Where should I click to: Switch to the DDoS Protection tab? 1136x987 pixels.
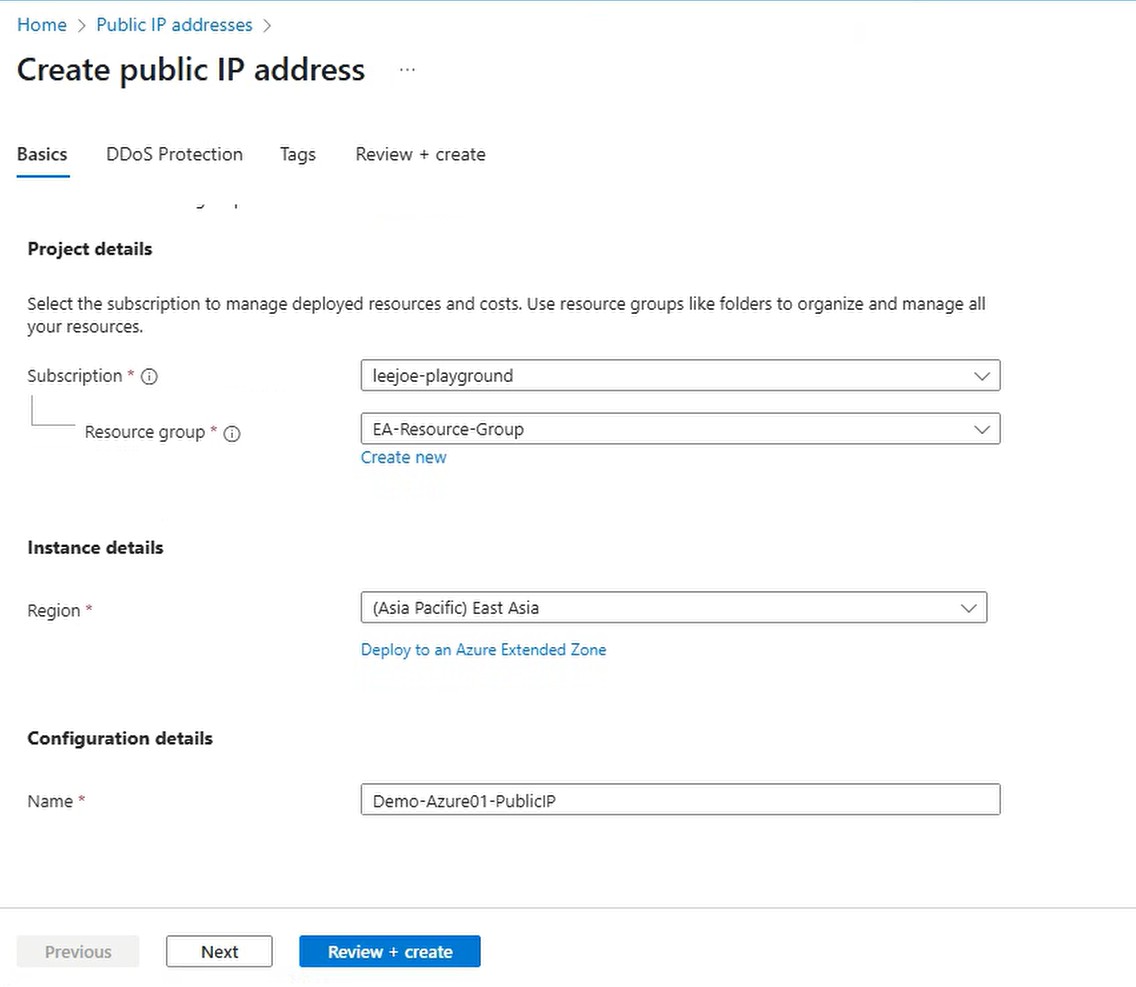pyautogui.click(x=174, y=155)
